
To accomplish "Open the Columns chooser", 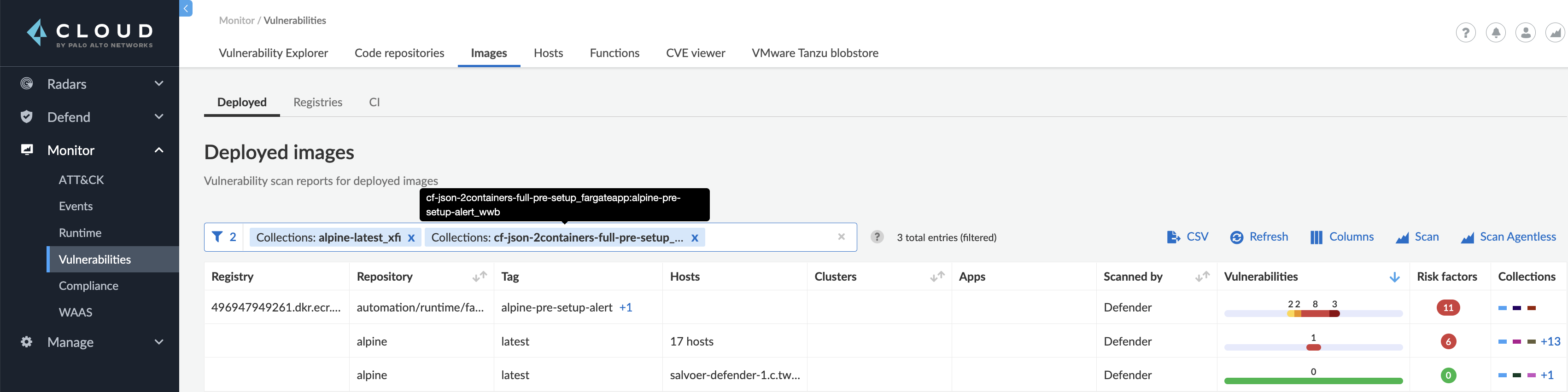I will [1341, 237].
